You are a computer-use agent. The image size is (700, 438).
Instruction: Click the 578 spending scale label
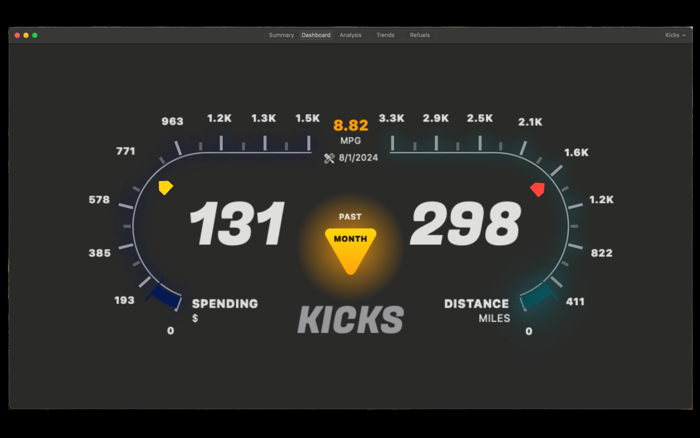coord(99,200)
